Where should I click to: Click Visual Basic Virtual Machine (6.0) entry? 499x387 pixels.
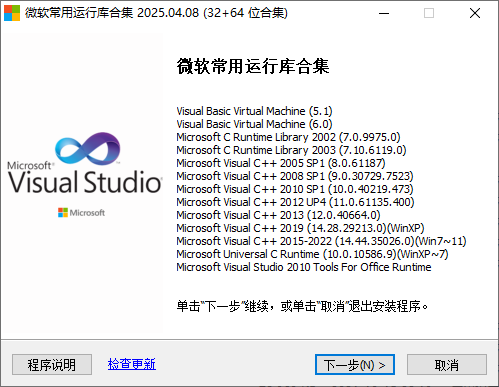pyautogui.click(x=254, y=124)
